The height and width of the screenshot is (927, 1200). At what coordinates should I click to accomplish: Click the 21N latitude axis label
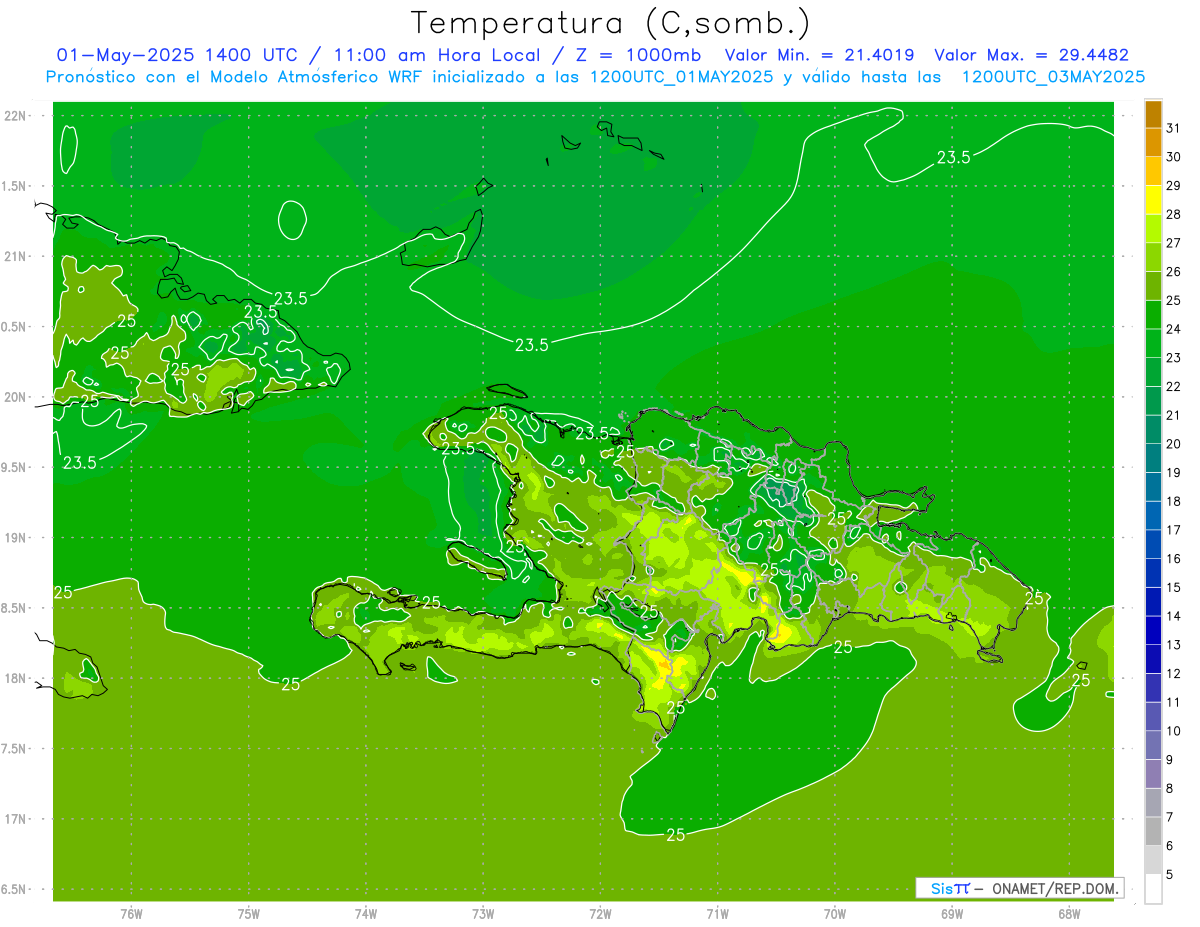(17, 256)
